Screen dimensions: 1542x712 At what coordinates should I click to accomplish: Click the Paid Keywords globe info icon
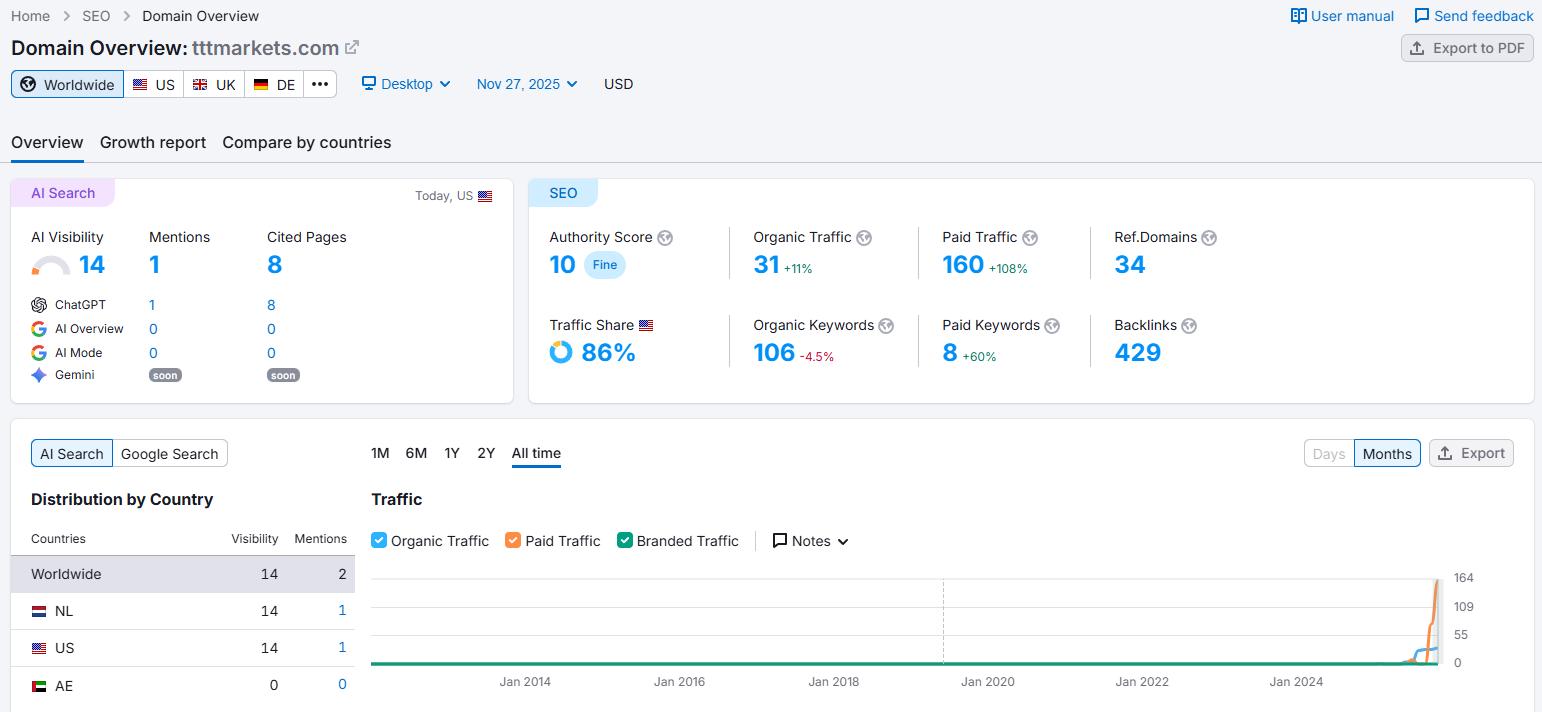[1052, 326]
